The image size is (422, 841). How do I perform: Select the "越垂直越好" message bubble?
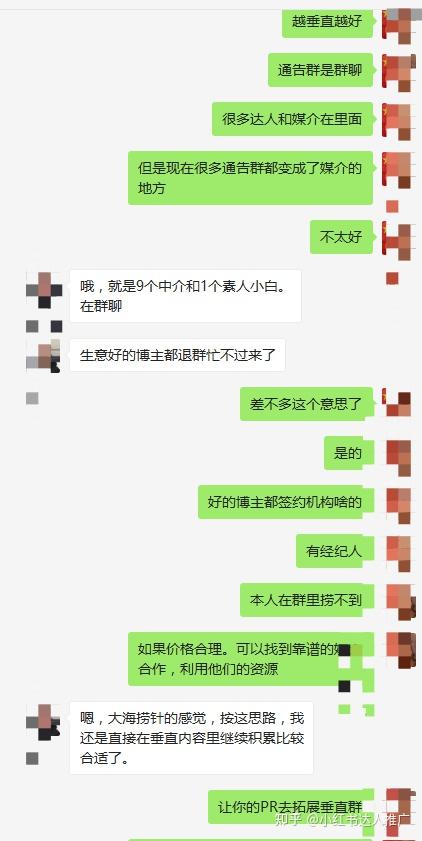(x=328, y=22)
